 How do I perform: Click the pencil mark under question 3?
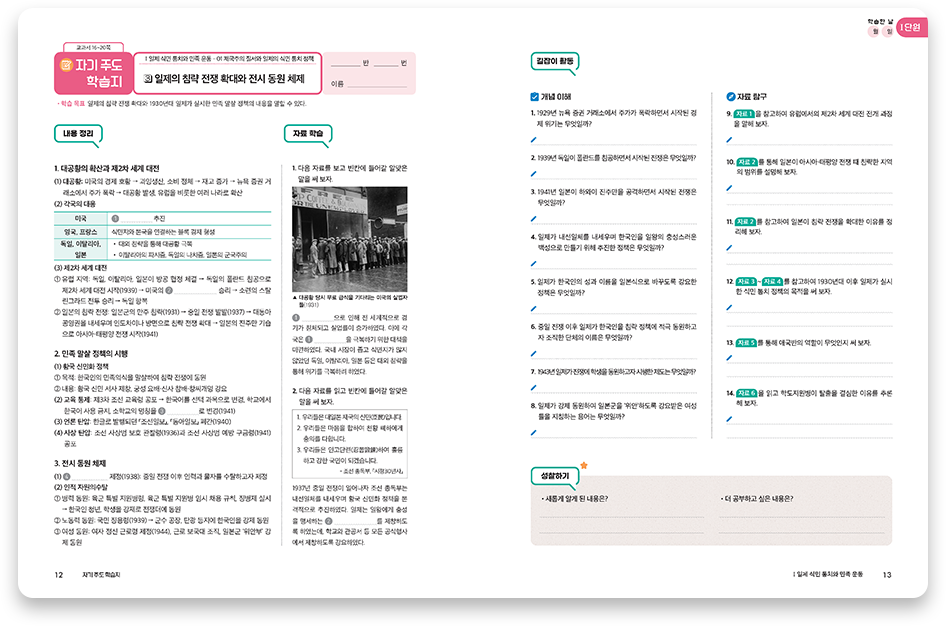click(533, 218)
